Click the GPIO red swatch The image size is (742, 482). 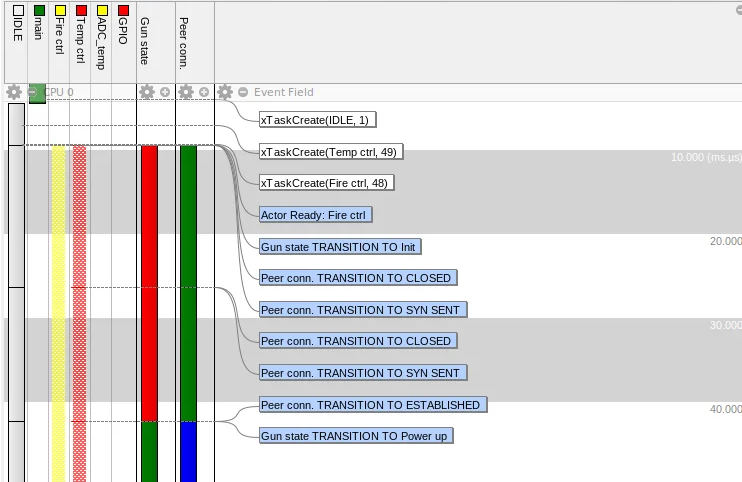[x=123, y=11]
